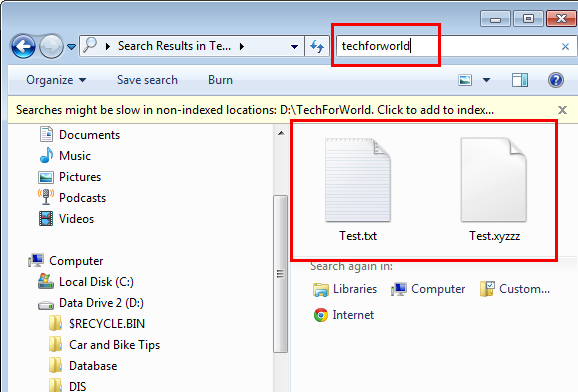Toggle the preview pane

pos(520,80)
